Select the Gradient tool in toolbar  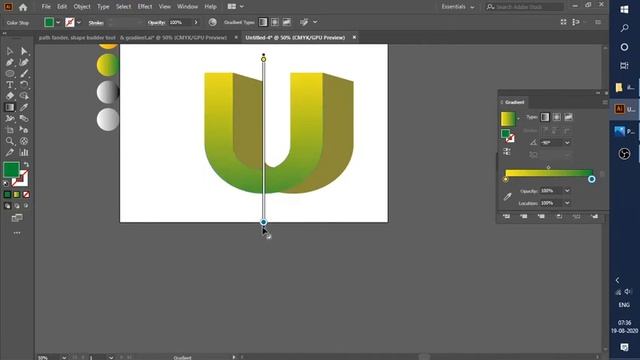pos(9,107)
